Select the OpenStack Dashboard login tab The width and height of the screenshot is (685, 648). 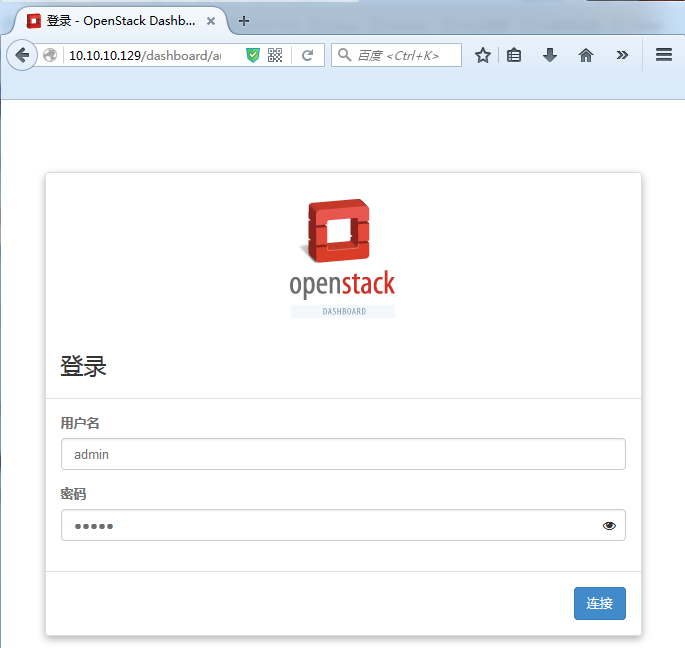[120, 21]
